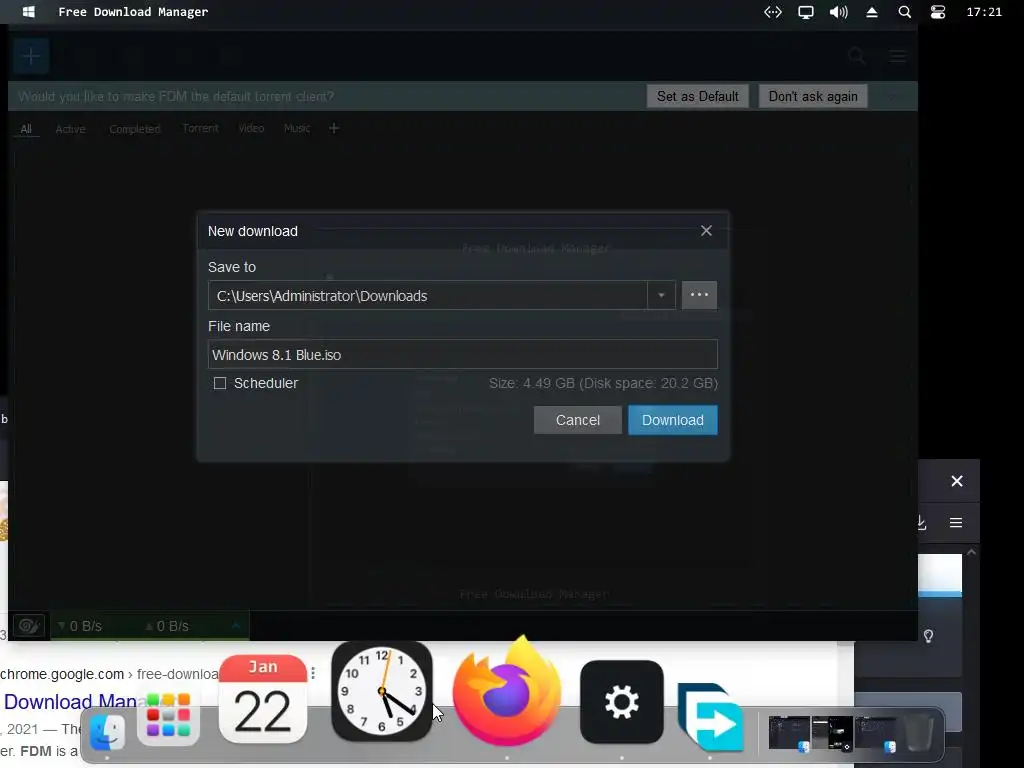Switch to the Music tab
1024x768 pixels.
pos(297,128)
